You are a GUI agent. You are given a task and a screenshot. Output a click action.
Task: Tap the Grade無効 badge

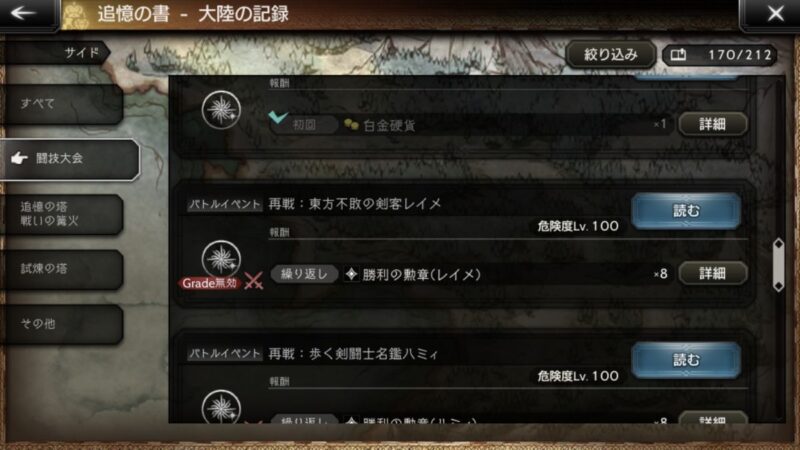(209, 283)
